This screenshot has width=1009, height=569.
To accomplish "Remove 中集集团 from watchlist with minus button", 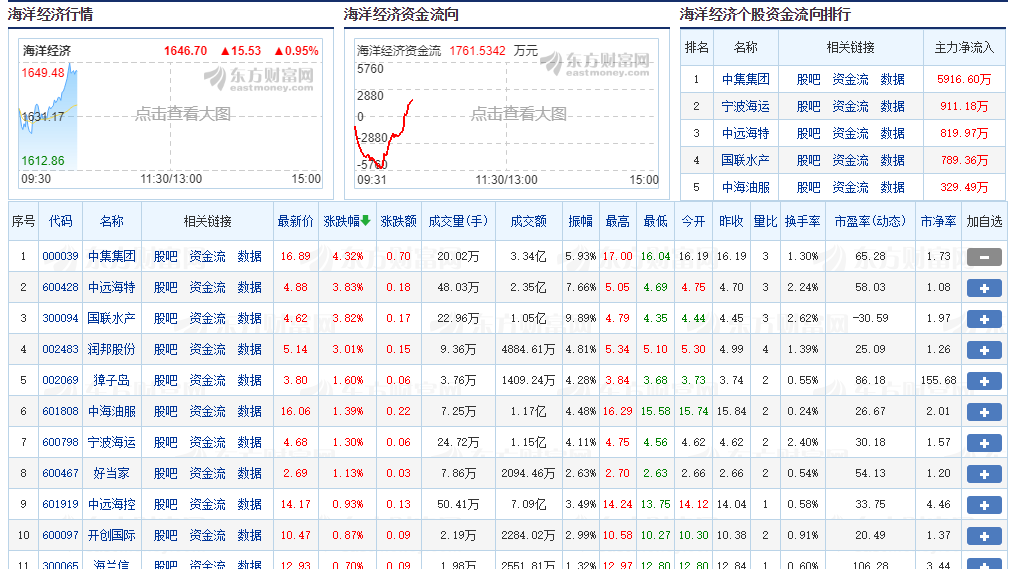I will click(984, 257).
